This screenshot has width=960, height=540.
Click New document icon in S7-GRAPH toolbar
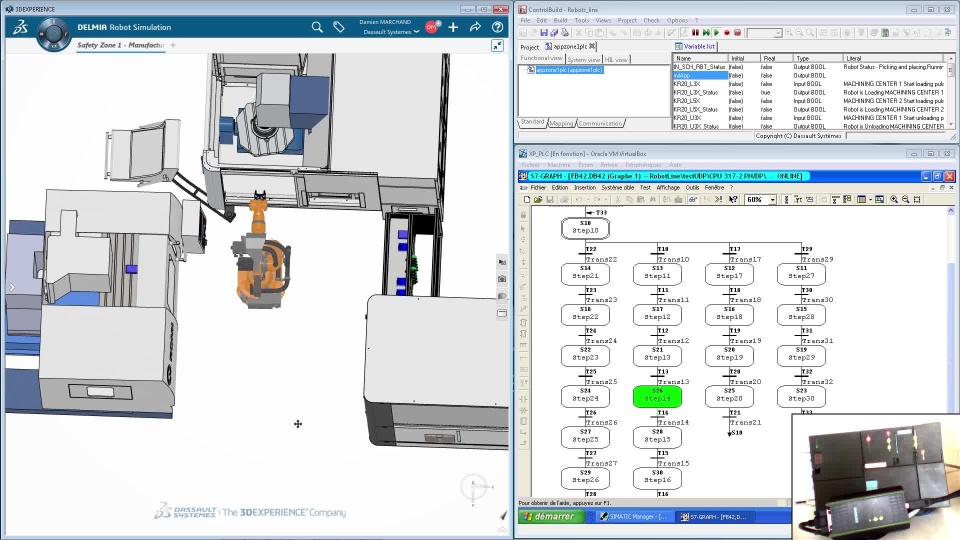pyautogui.click(x=527, y=200)
